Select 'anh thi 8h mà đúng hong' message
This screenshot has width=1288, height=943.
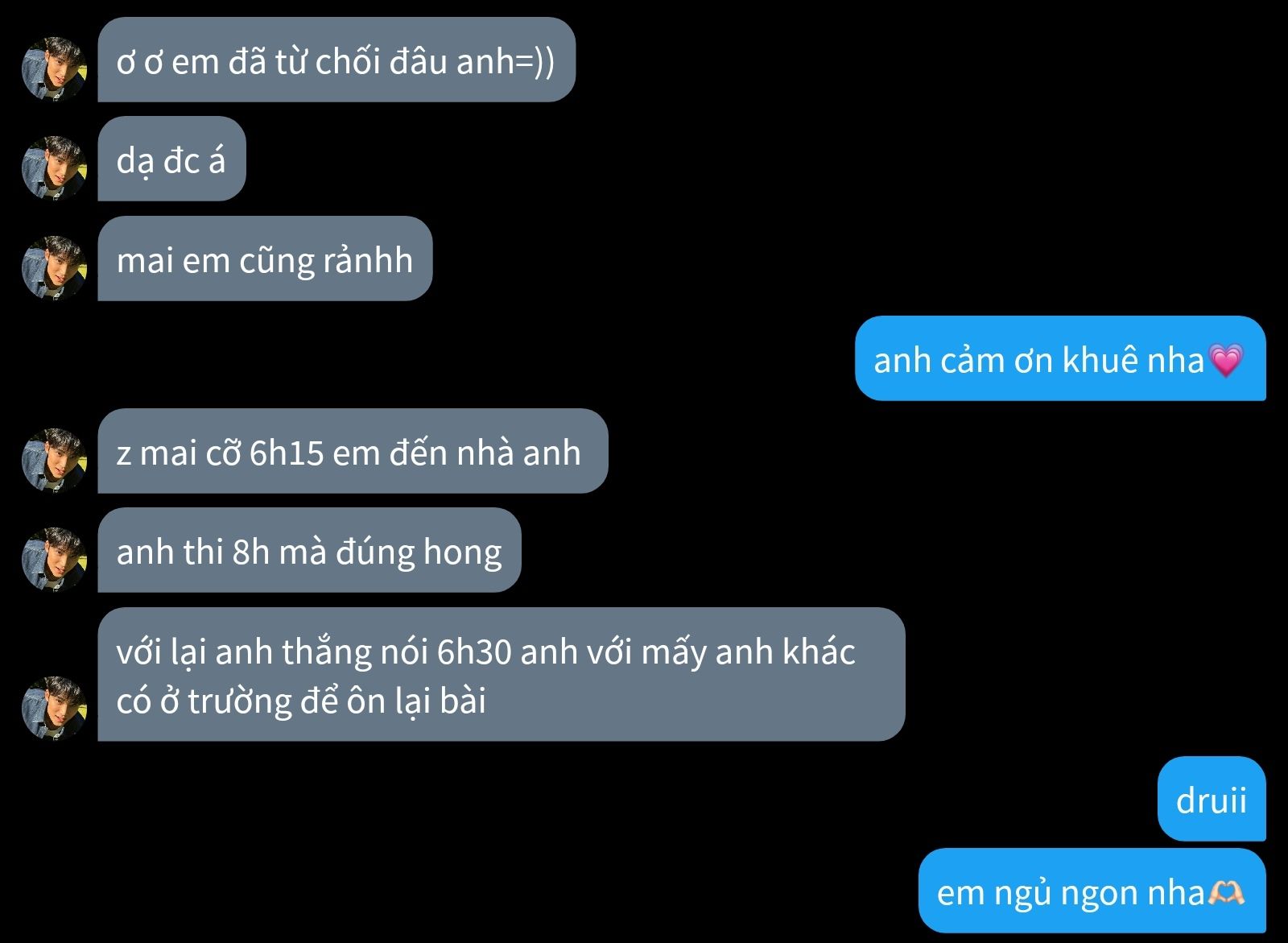(309, 550)
